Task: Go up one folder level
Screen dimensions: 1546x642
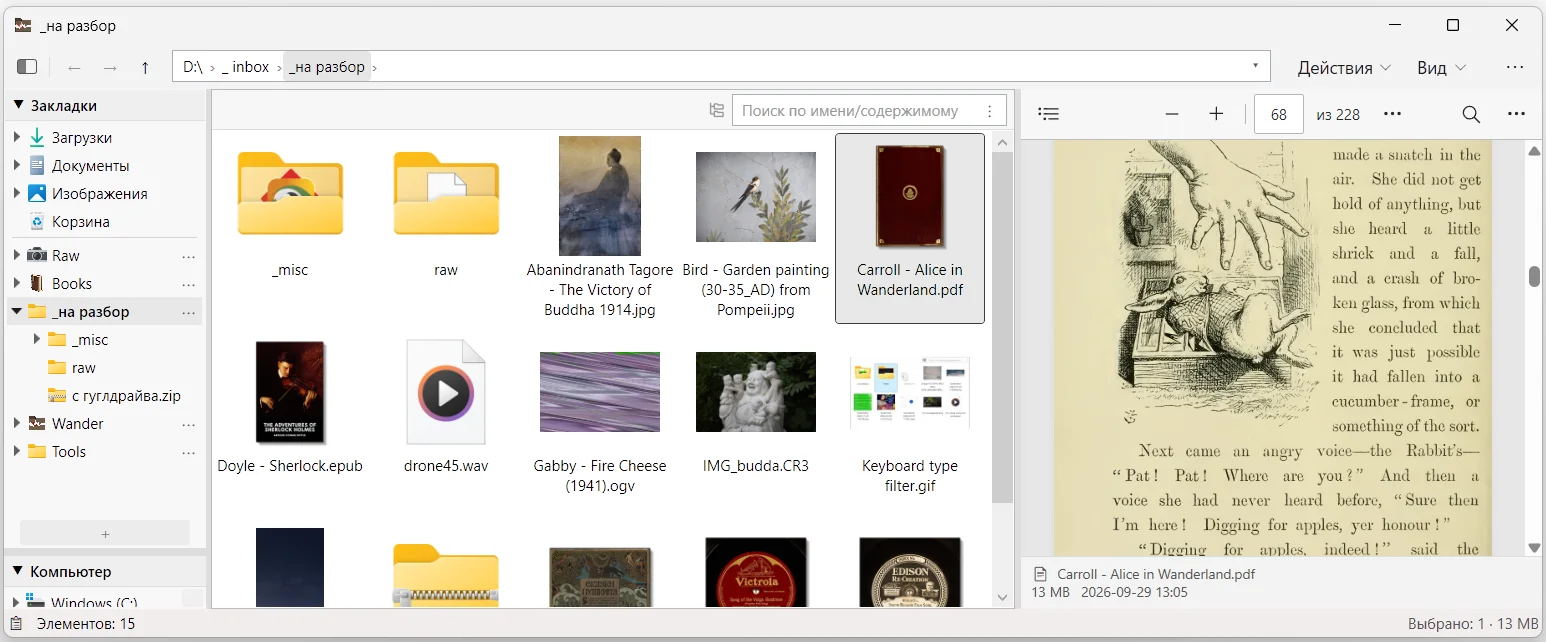Action: pos(145,67)
